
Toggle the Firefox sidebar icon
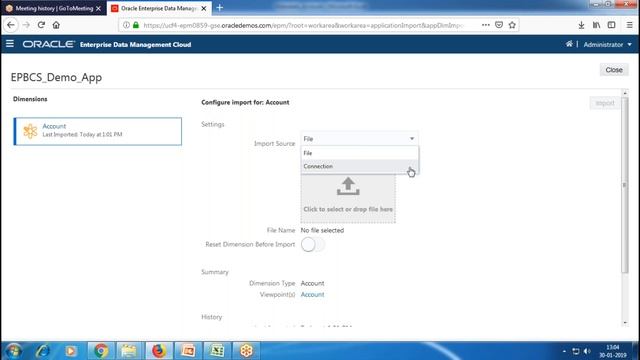tap(611, 25)
